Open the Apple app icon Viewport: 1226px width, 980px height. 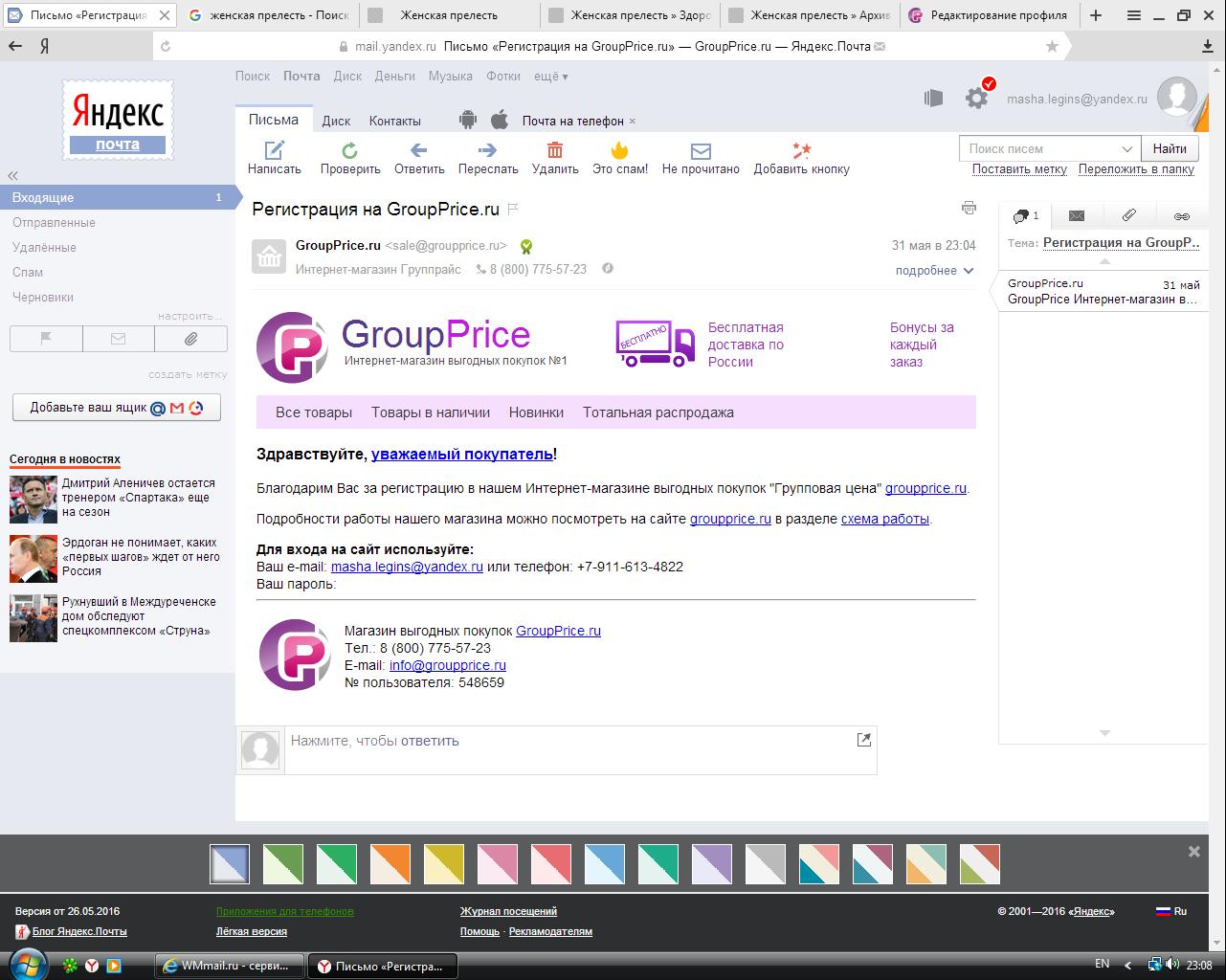coord(500,120)
